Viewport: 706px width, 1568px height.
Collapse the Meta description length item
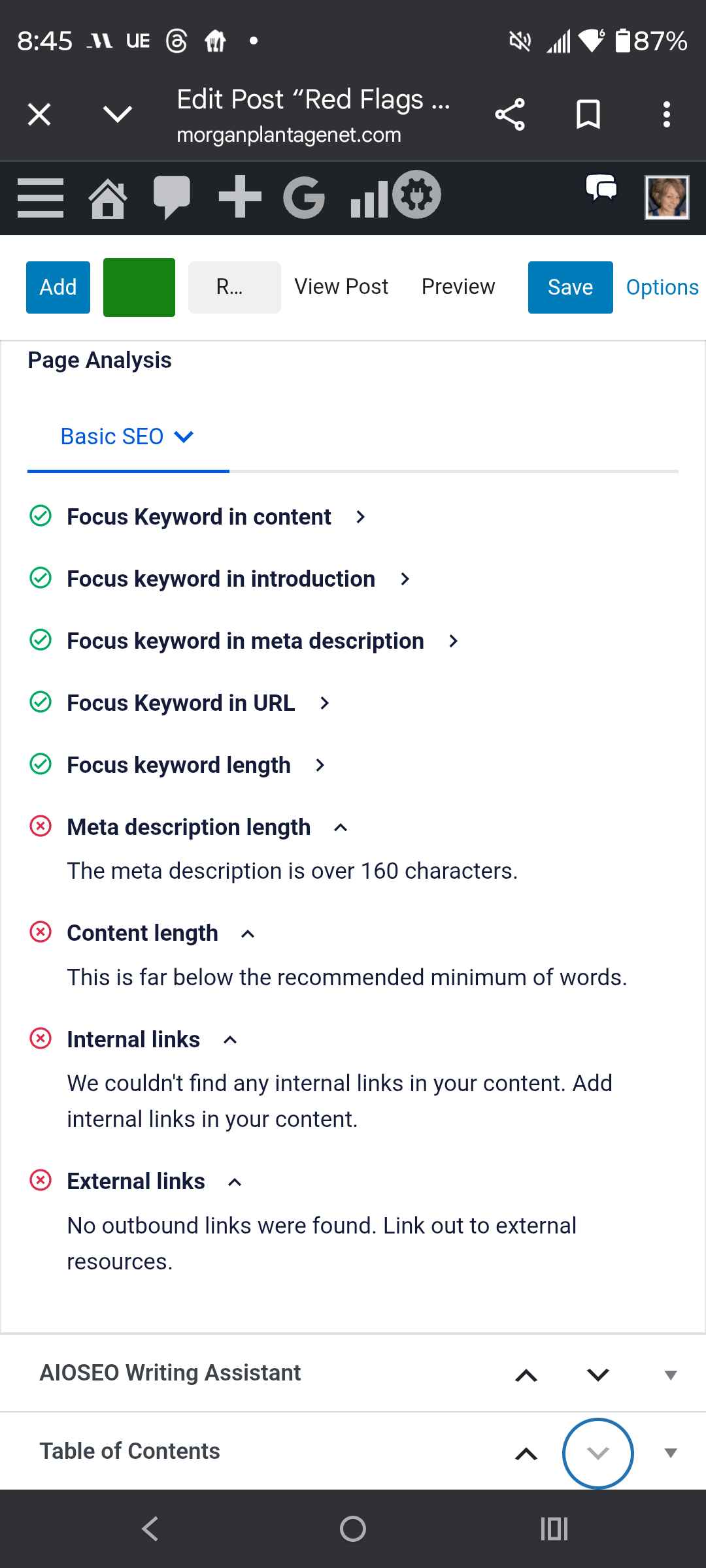[341, 828]
